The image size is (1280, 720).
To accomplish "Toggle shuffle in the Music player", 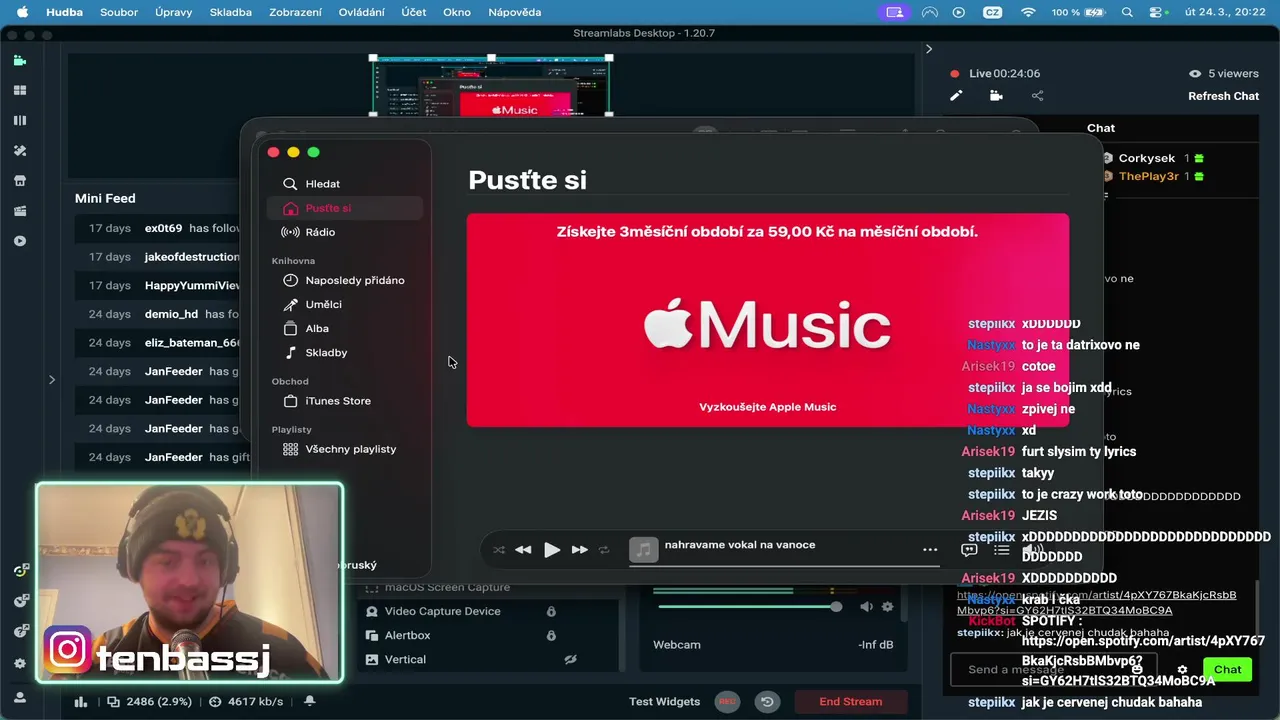I will [499, 550].
